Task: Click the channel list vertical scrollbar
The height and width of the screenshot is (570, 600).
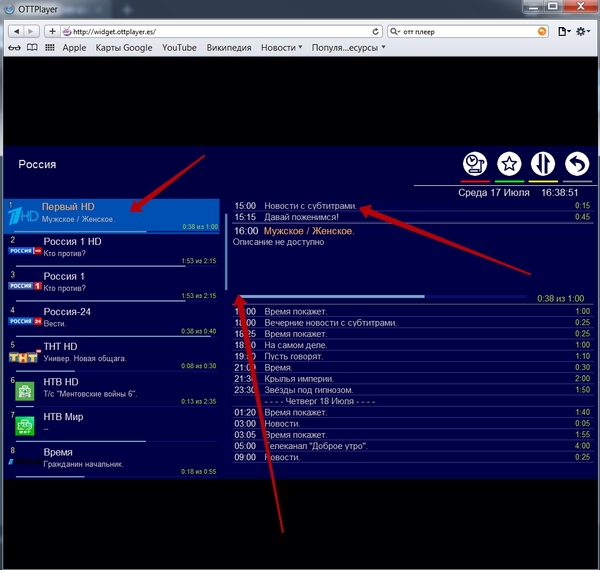Action: [x=226, y=252]
